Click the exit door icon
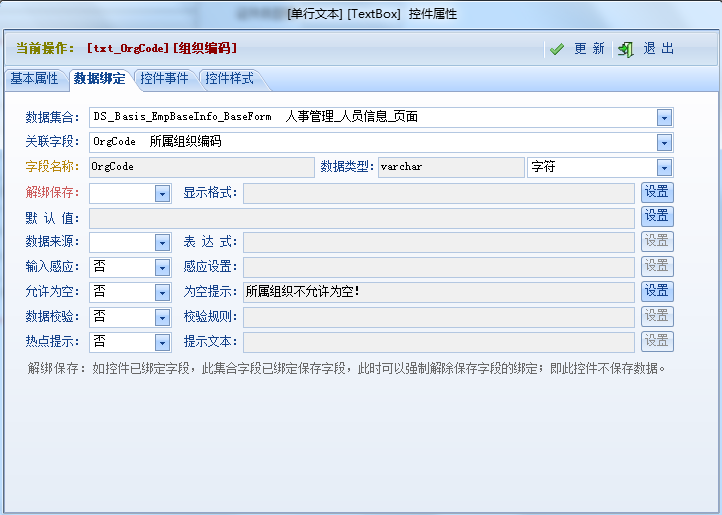The width and height of the screenshot is (722, 515). (627, 49)
